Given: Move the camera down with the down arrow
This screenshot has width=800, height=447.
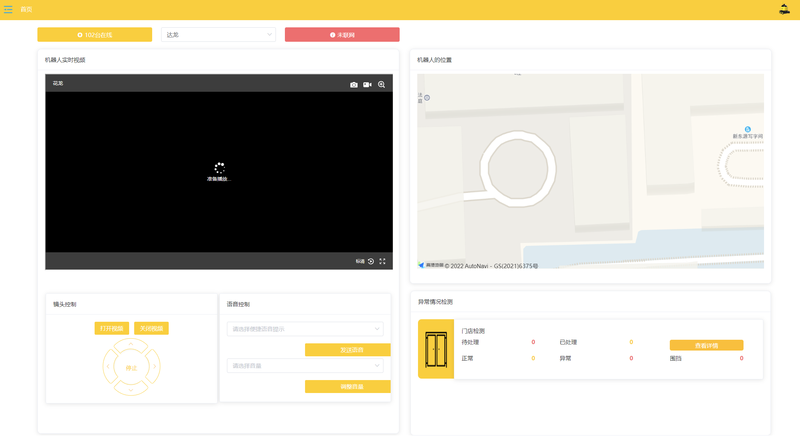Looking at the screenshot, I should pyautogui.click(x=131, y=389).
